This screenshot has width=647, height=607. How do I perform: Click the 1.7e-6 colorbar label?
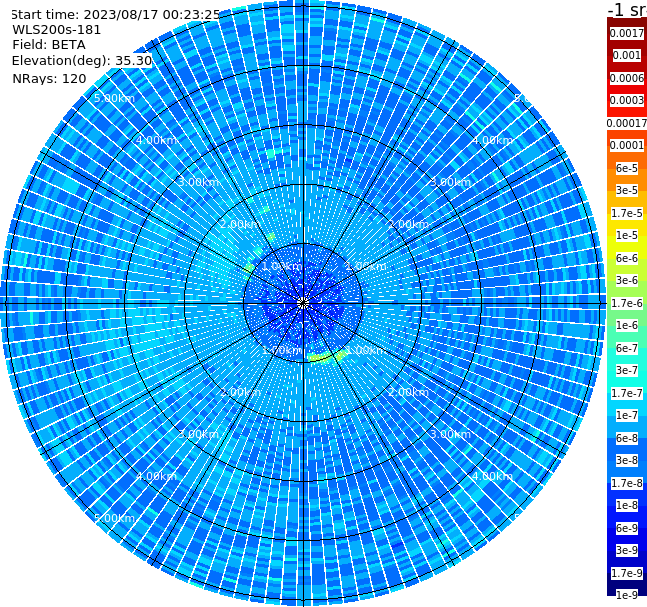click(627, 303)
